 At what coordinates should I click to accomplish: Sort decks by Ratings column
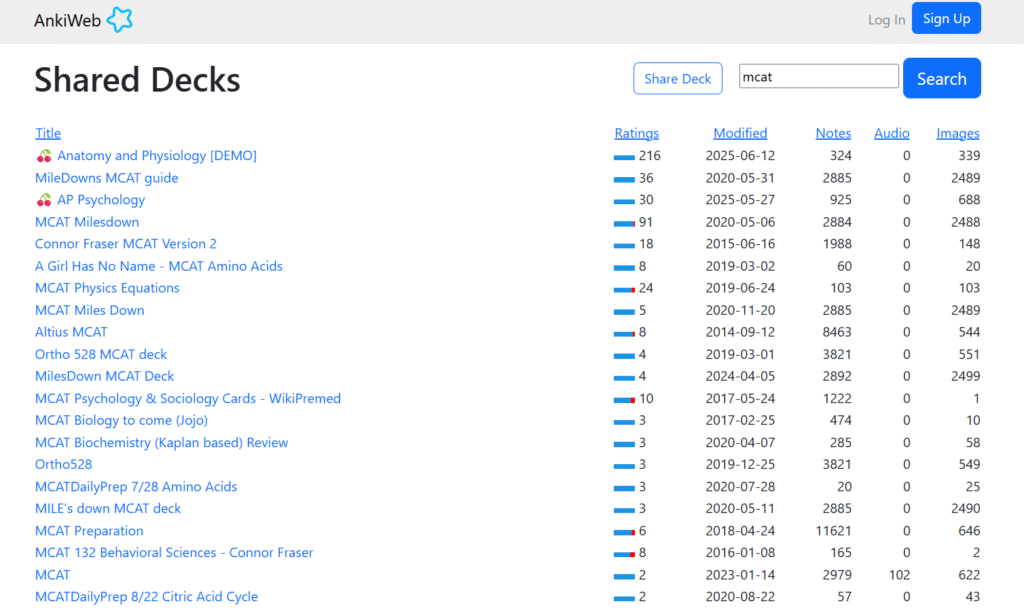(637, 133)
